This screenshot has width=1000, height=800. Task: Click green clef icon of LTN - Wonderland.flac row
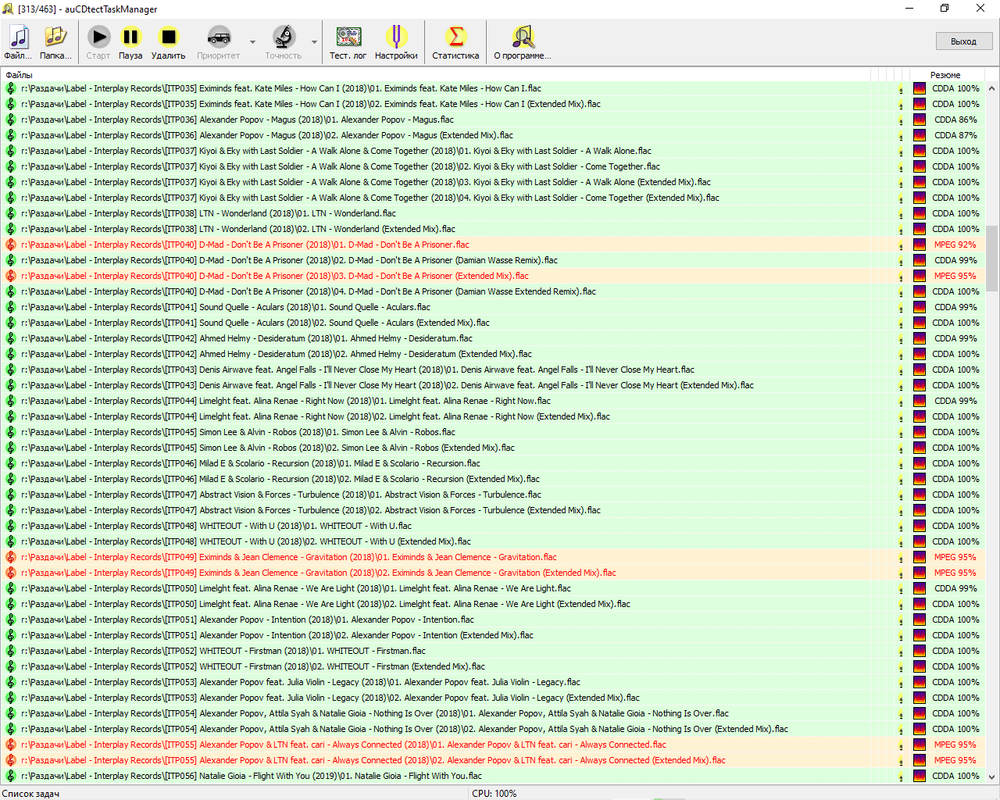(11, 214)
